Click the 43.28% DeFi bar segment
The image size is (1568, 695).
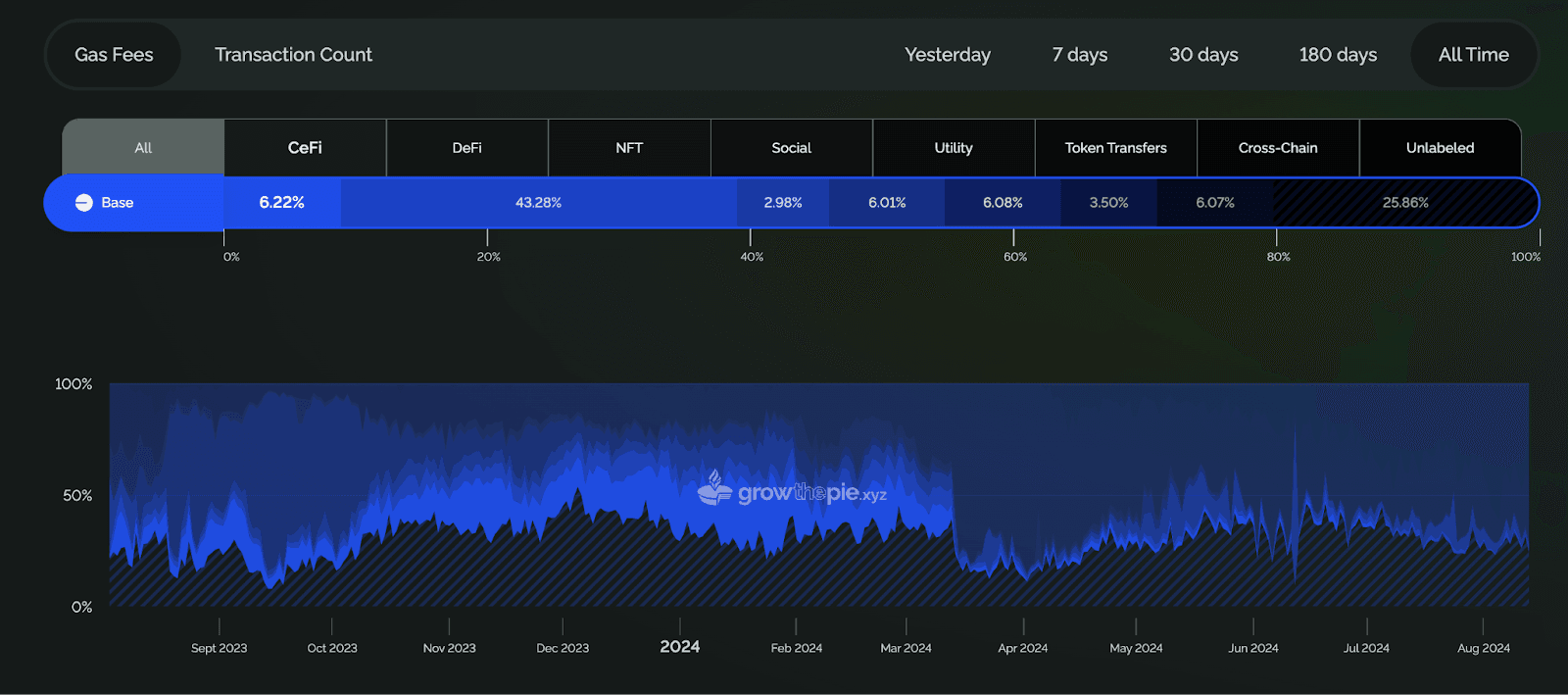click(x=538, y=203)
